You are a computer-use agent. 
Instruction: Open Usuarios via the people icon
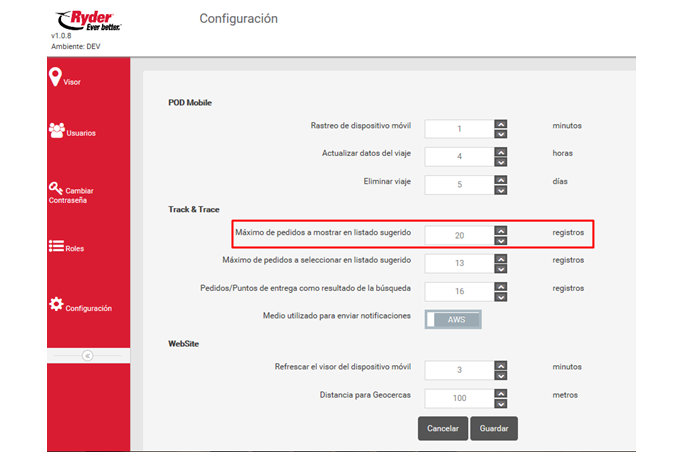(56, 130)
